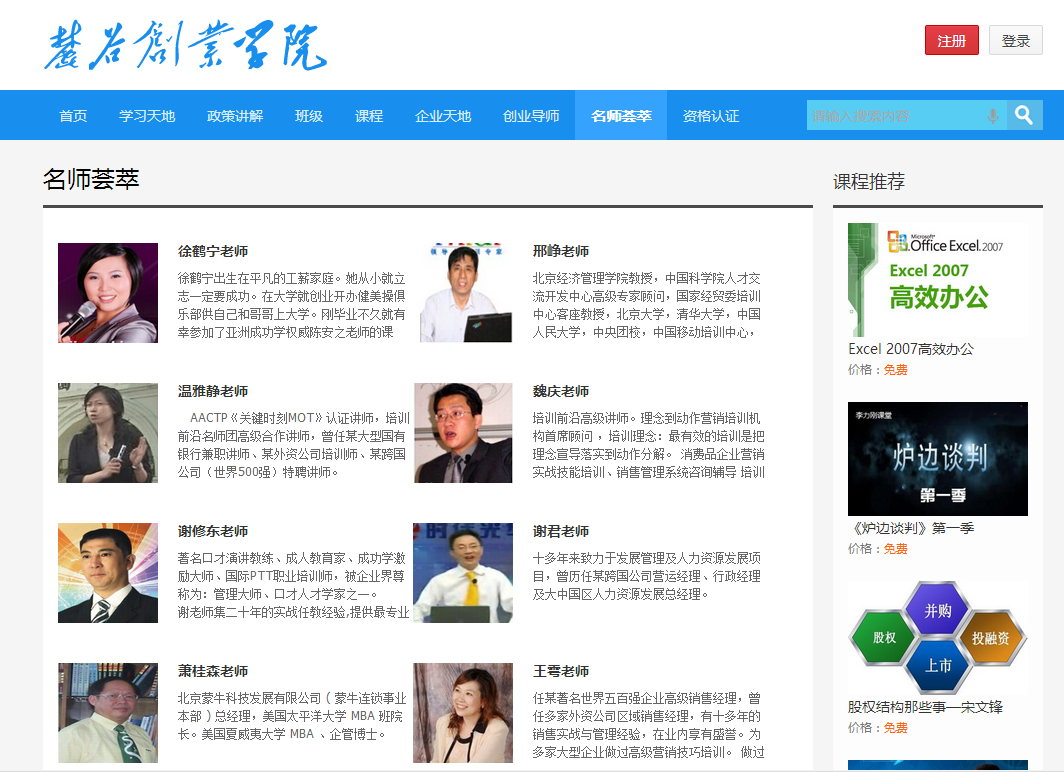Image resolution: width=1064 pixels, height=772 pixels.
Task: Open 学习天地 navigation item
Action: (x=147, y=116)
